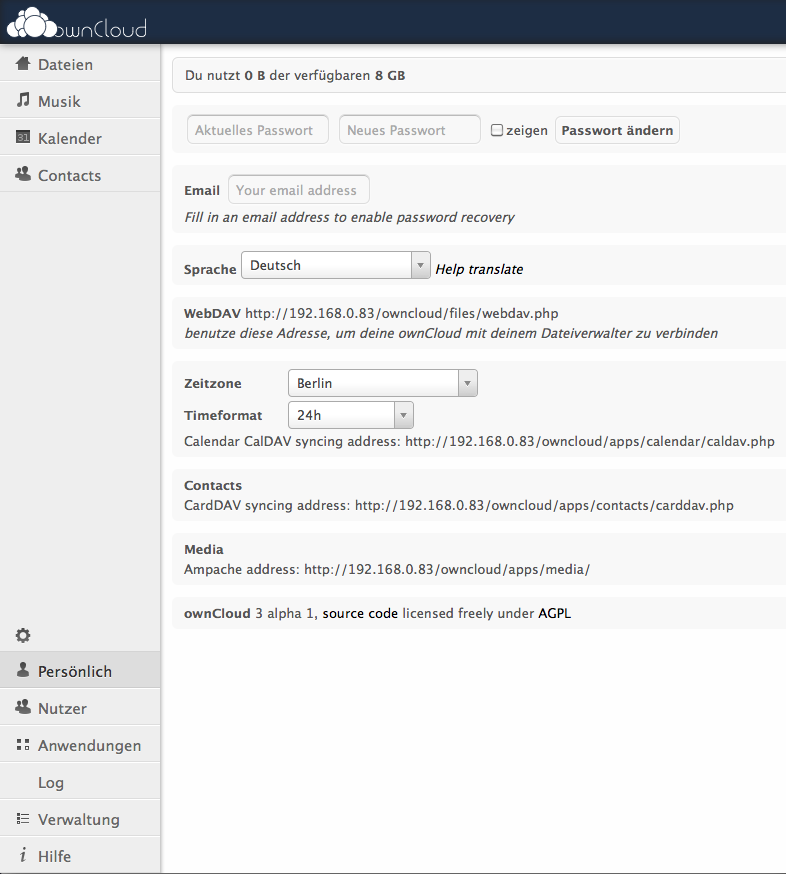Click the Musik note icon

coord(23,101)
